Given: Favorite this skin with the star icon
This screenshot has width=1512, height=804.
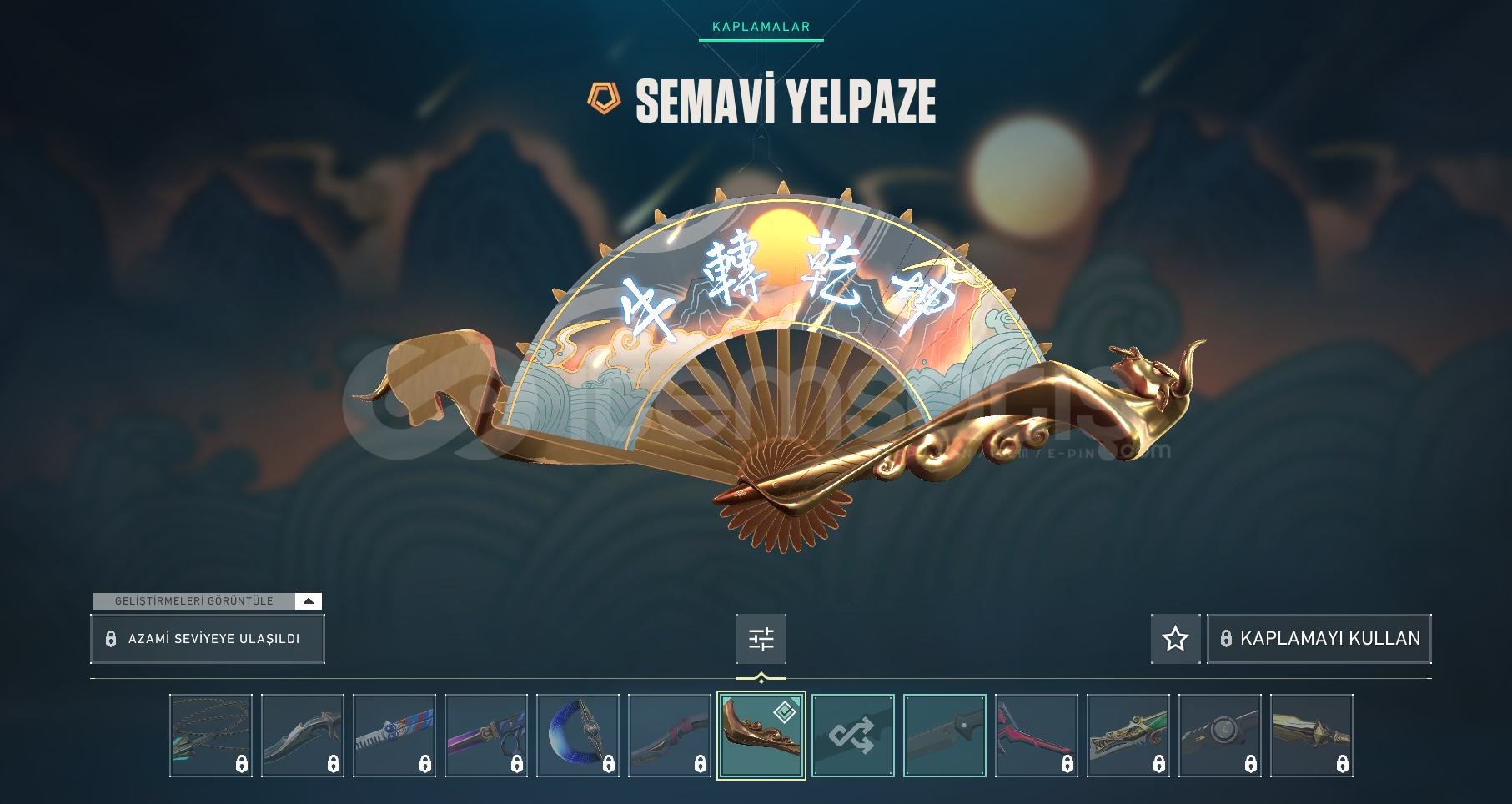Looking at the screenshot, I should point(1175,639).
